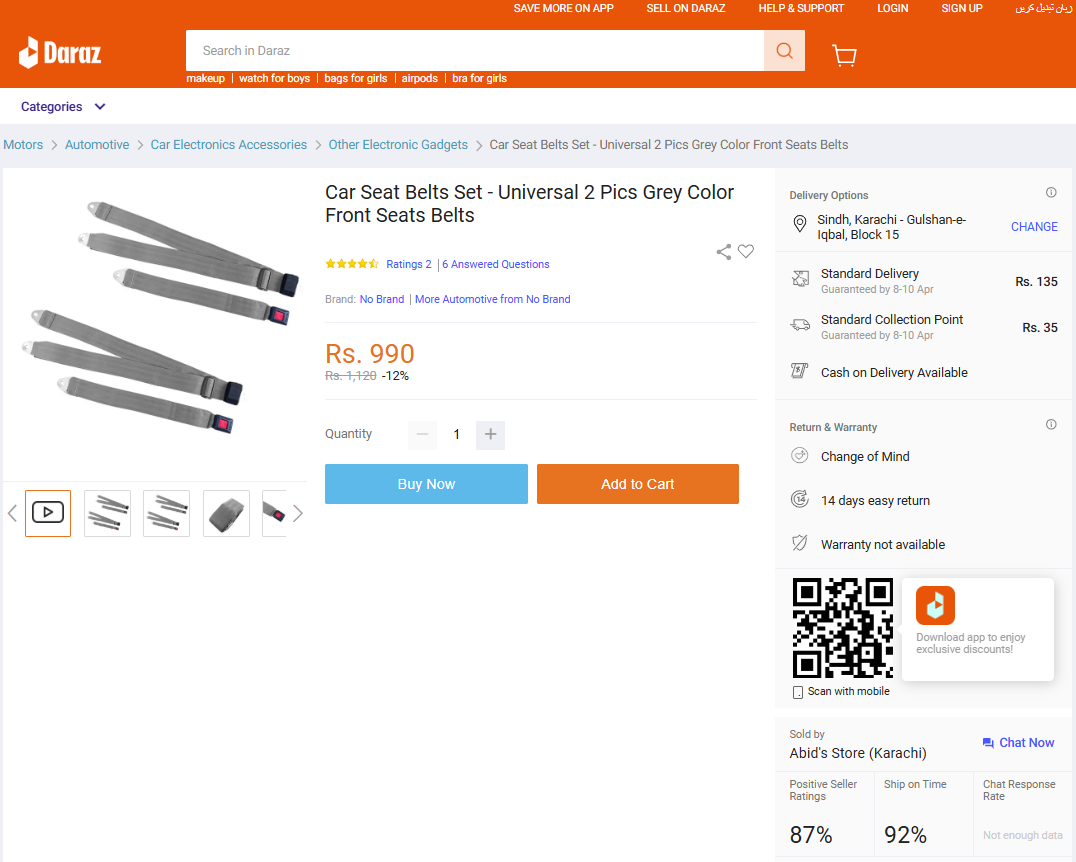
Task: Click the Daraz logo
Action: pos(60,52)
